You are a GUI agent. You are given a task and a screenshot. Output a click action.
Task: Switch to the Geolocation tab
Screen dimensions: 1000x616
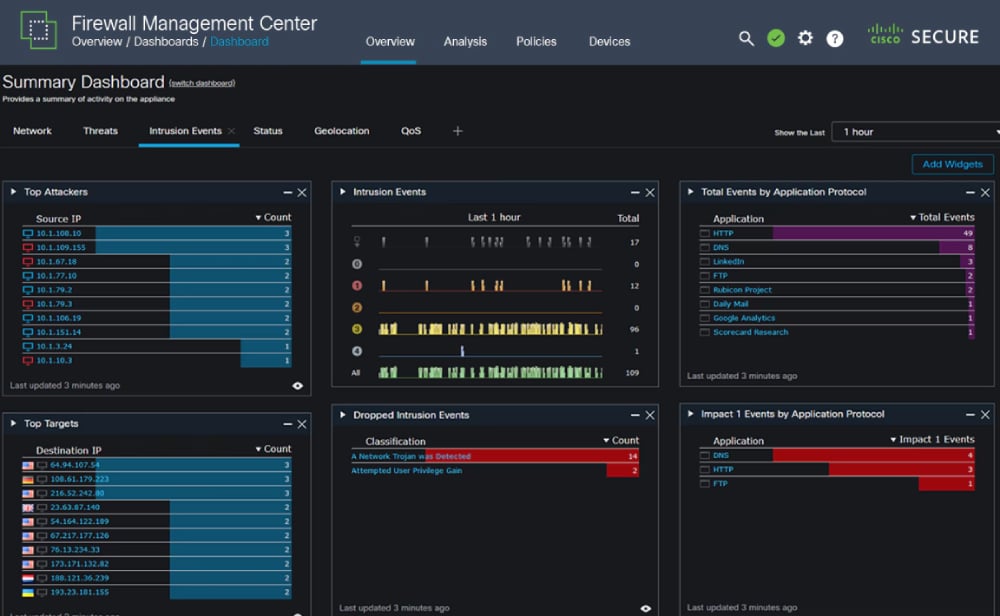341,131
